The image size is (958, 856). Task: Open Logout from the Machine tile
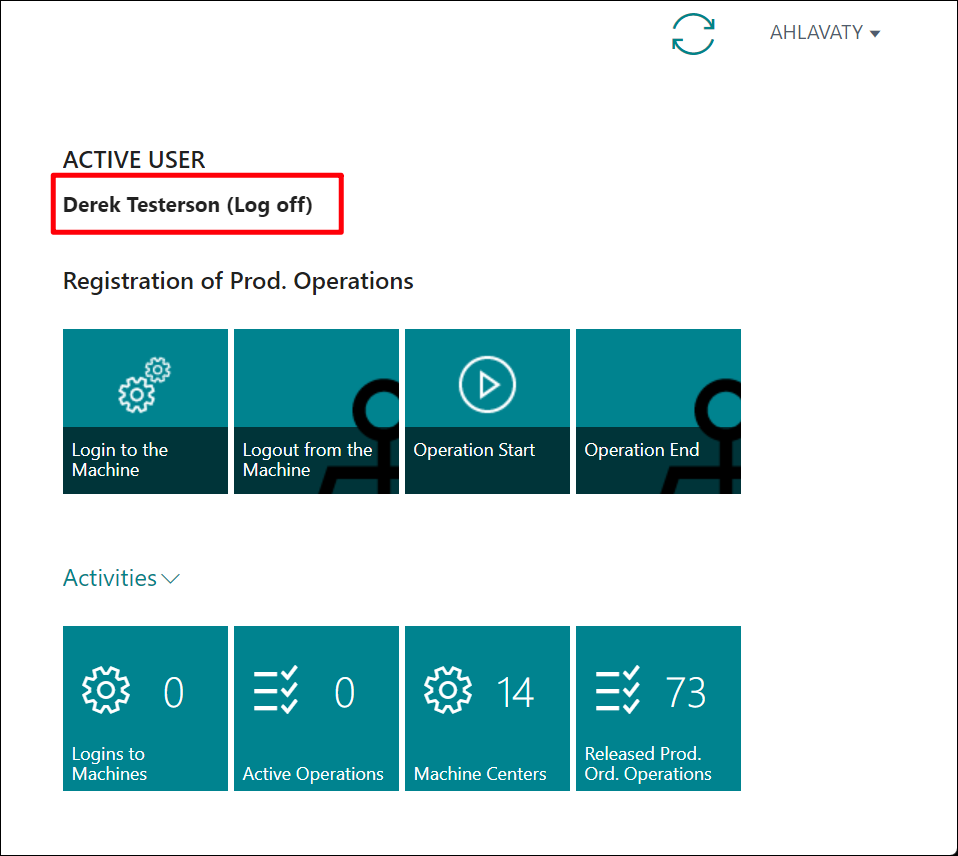click(x=316, y=411)
